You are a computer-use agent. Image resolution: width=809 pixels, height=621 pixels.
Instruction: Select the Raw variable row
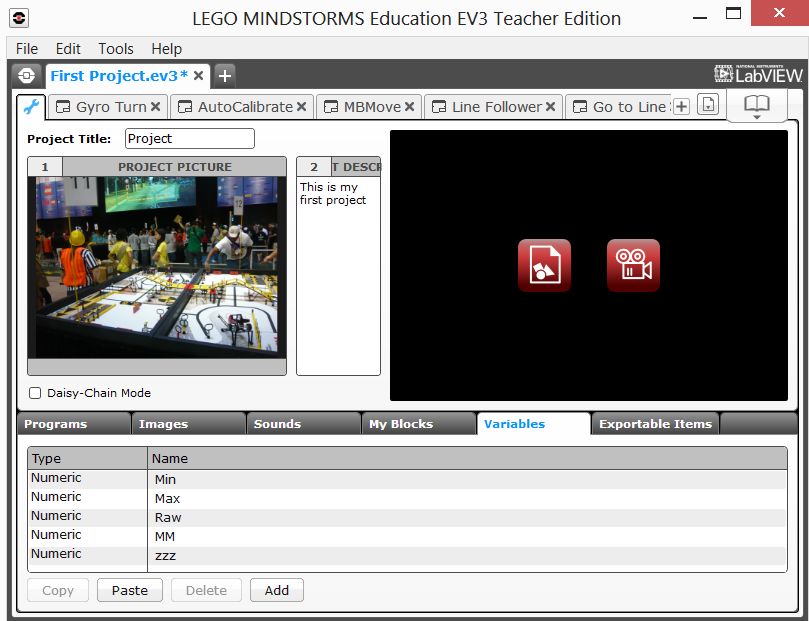408,517
